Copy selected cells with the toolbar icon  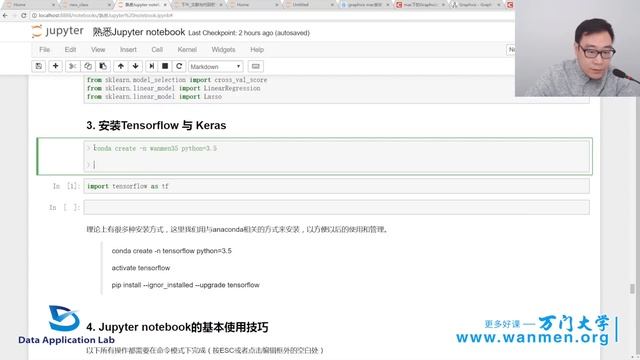click(88, 66)
